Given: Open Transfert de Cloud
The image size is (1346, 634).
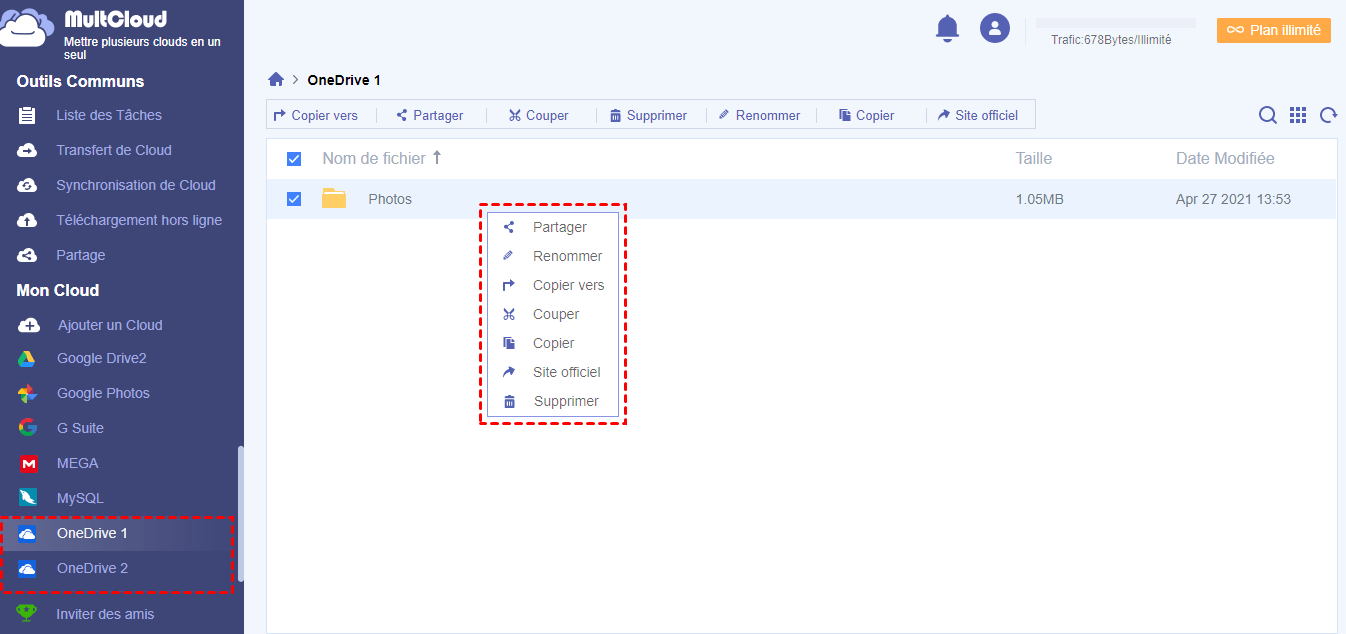Looking at the screenshot, I should click(x=114, y=150).
